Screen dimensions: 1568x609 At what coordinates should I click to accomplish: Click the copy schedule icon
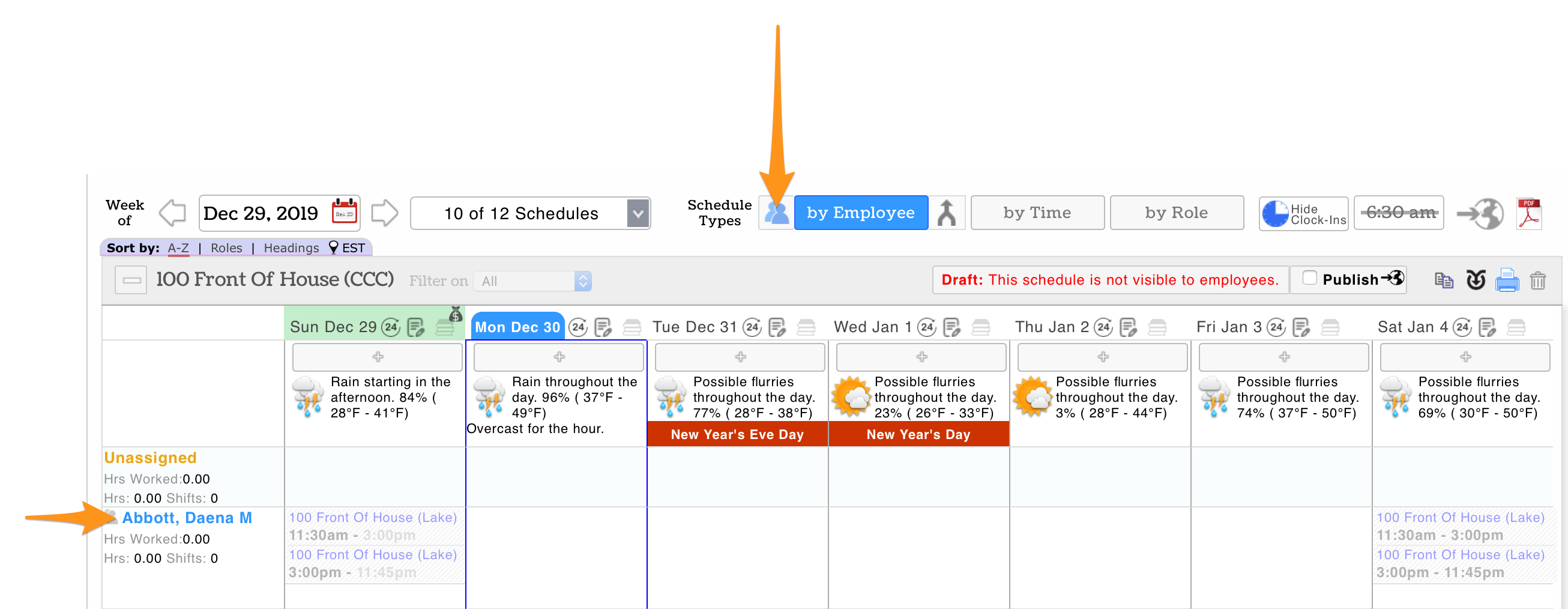[1443, 280]
